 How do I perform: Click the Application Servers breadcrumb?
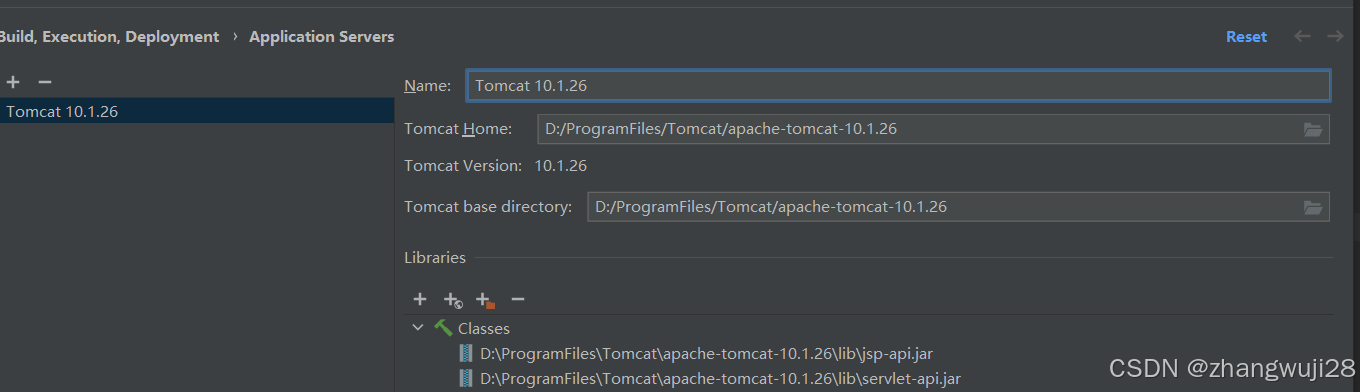(x=321, y=36)
